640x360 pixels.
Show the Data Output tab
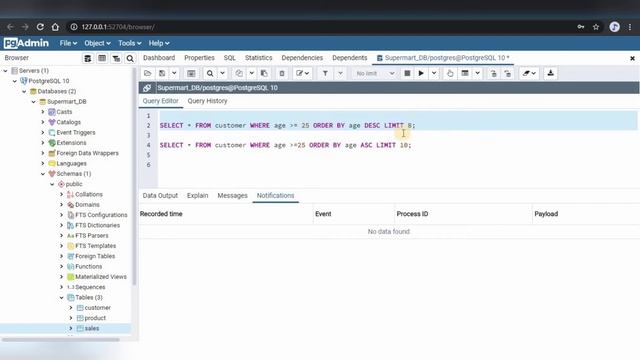pyautogui.click(x=160, y=196)
